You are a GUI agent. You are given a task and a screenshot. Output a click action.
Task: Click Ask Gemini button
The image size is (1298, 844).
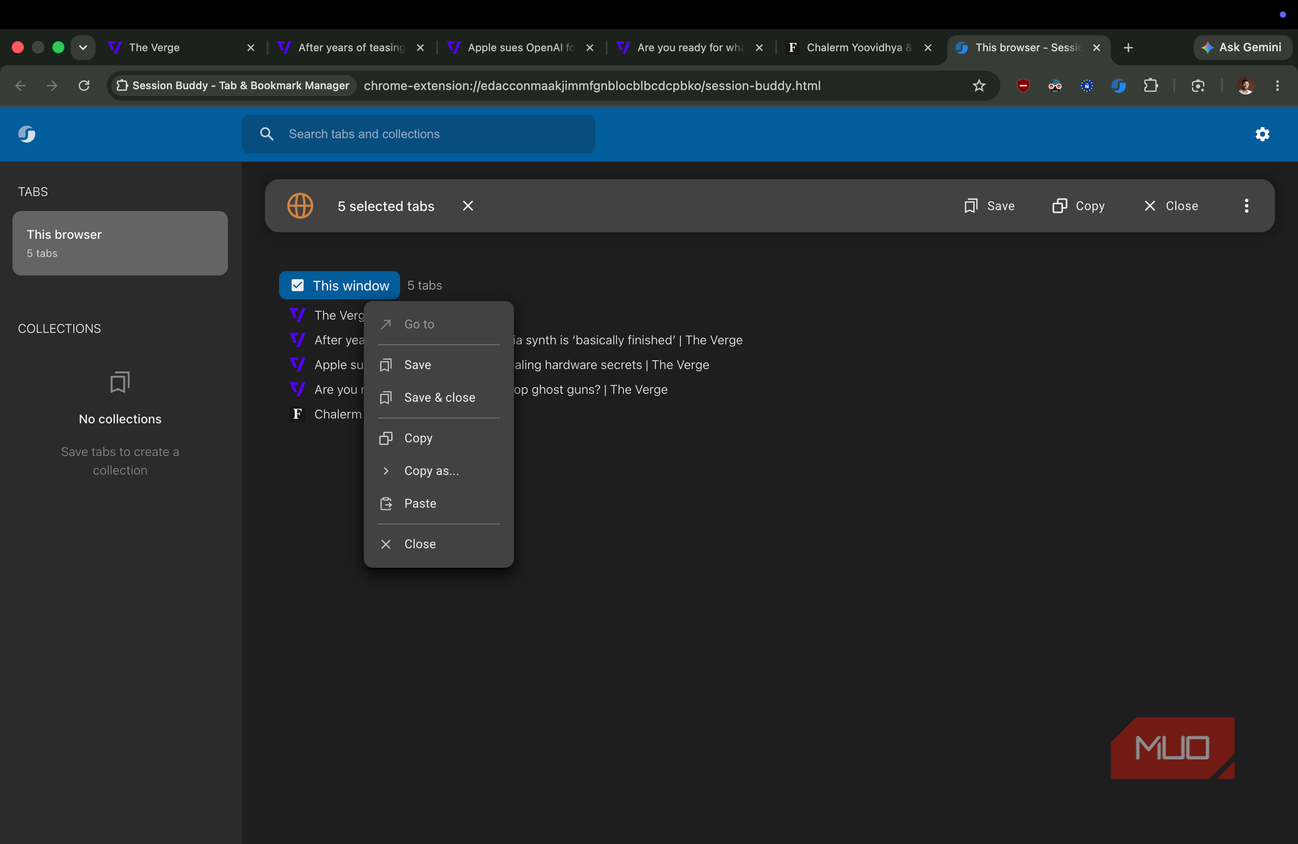[1242, 47]
